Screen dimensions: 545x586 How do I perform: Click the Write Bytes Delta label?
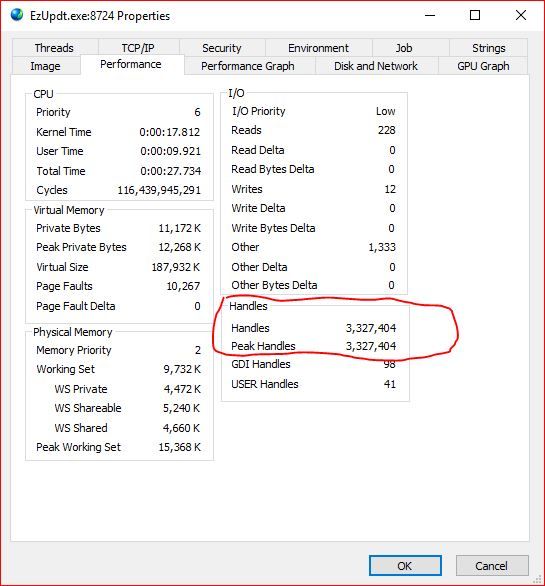click(273, 228)
